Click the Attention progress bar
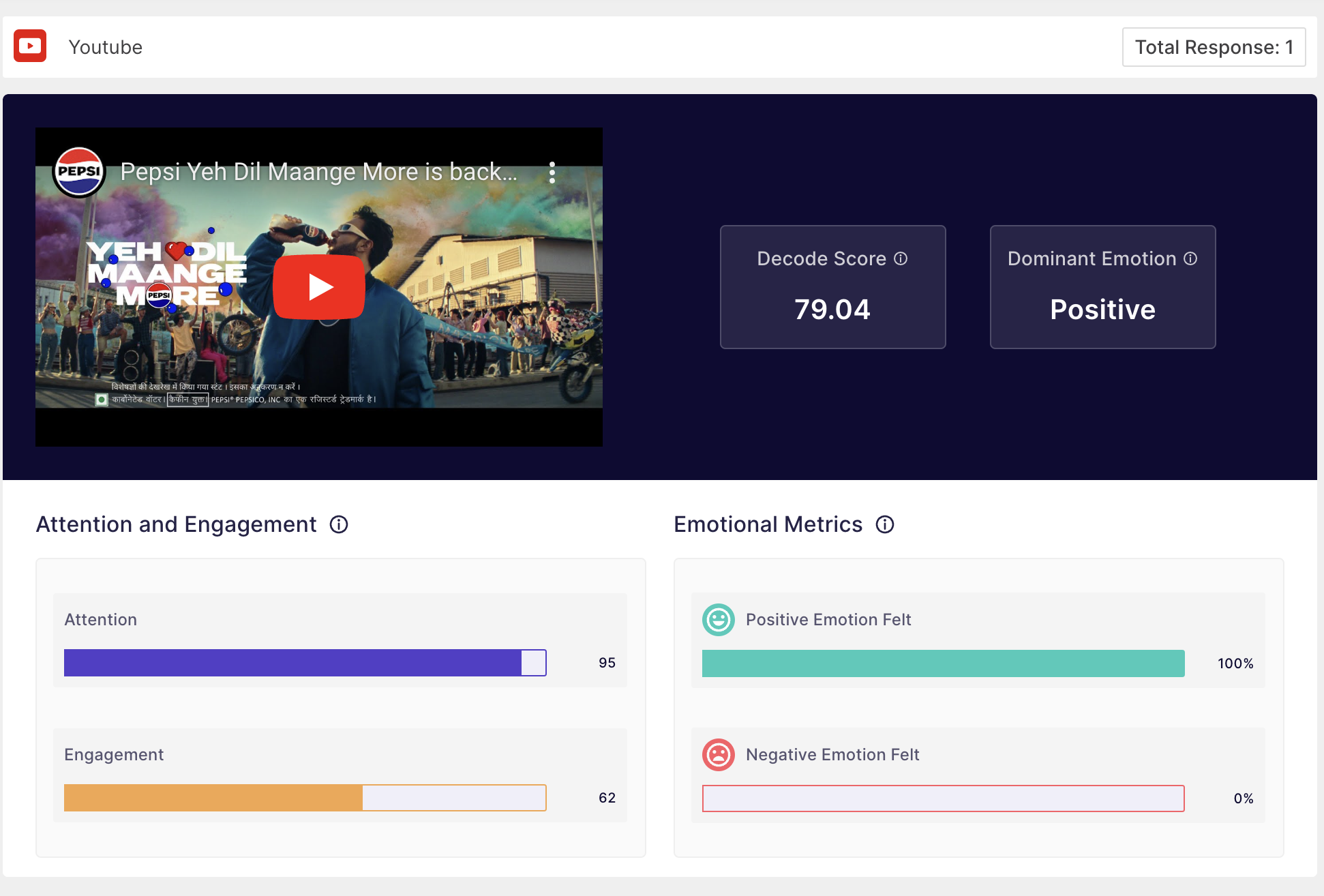Image resolution: width=1324 pixels, height=896 pixels. point(305,663)
